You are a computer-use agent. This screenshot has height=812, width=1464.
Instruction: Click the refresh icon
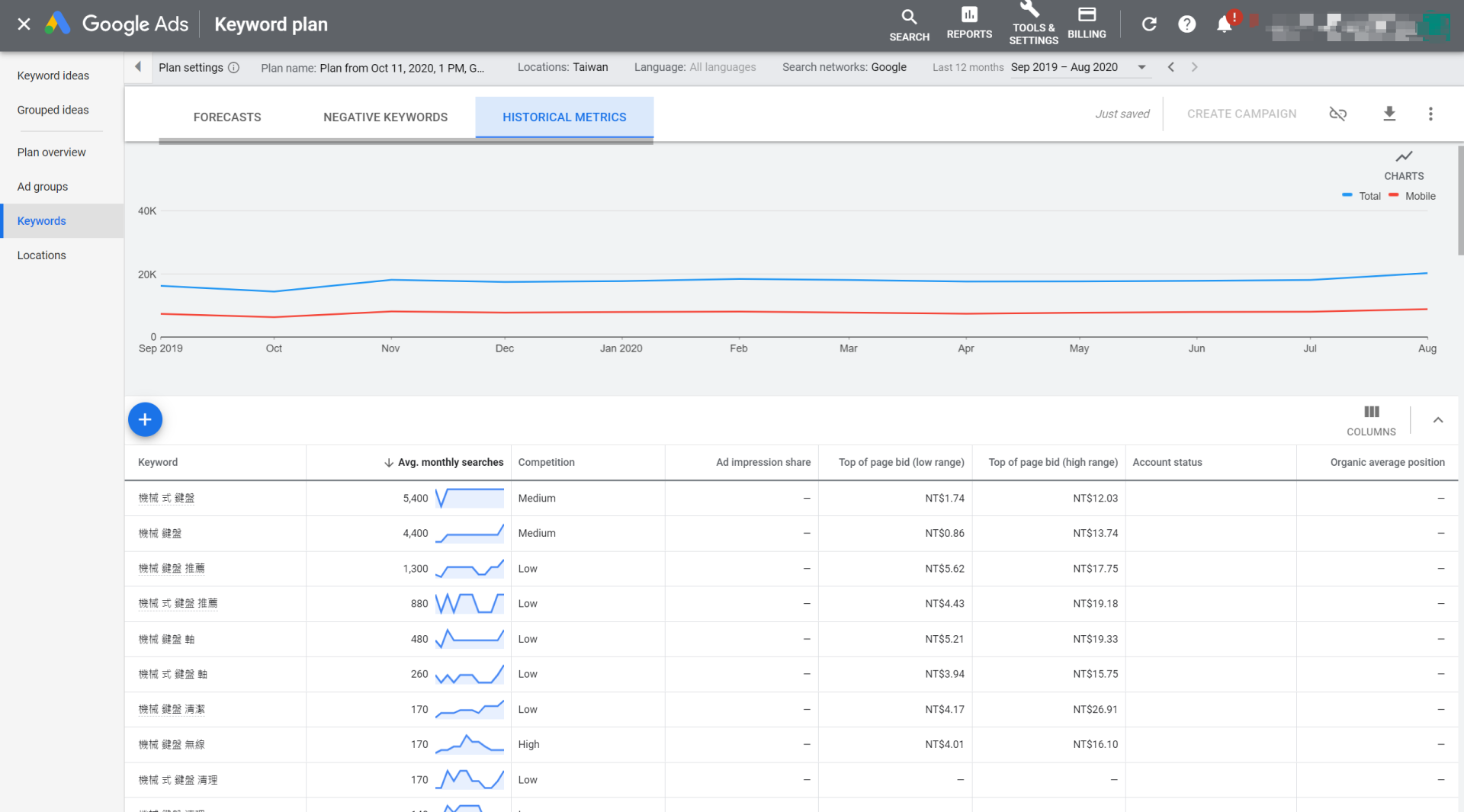pos(1149,24)
